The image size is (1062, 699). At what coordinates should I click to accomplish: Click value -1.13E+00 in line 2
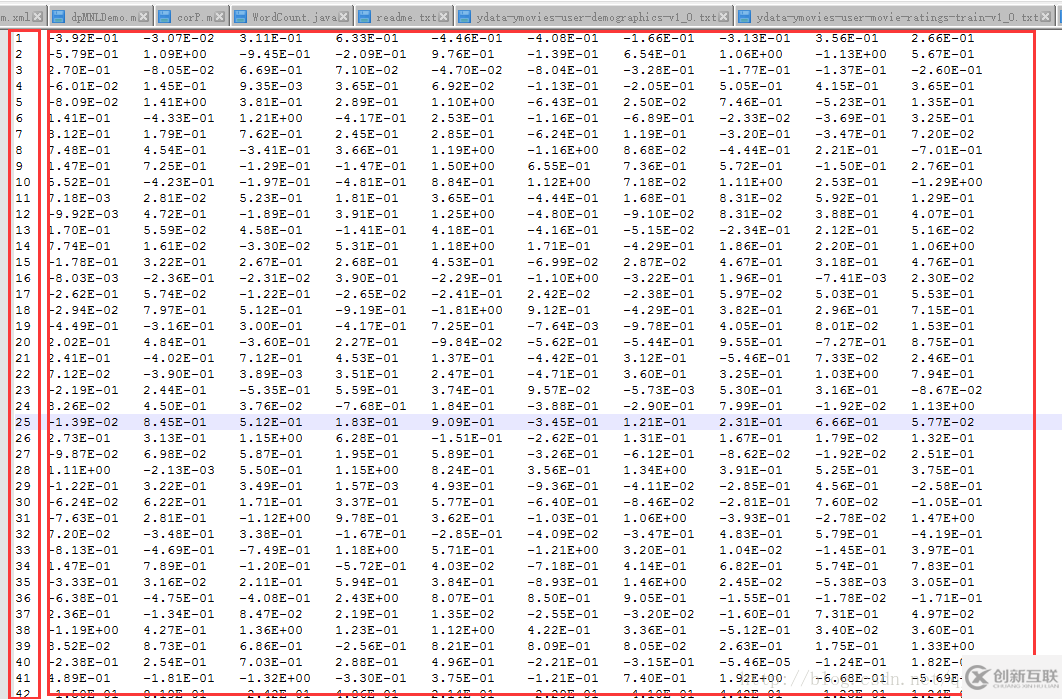coord(851,54)
